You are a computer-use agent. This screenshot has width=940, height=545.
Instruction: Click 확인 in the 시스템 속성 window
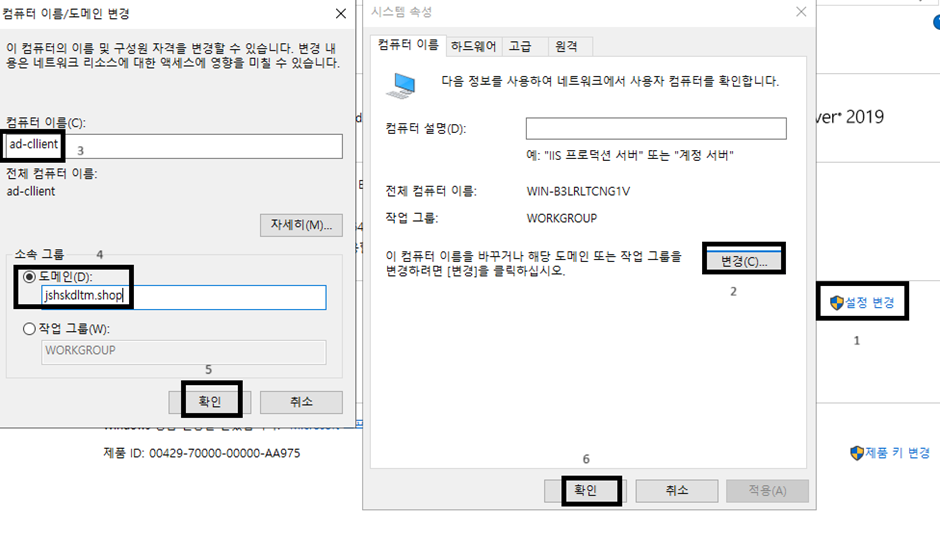[585, 490]
